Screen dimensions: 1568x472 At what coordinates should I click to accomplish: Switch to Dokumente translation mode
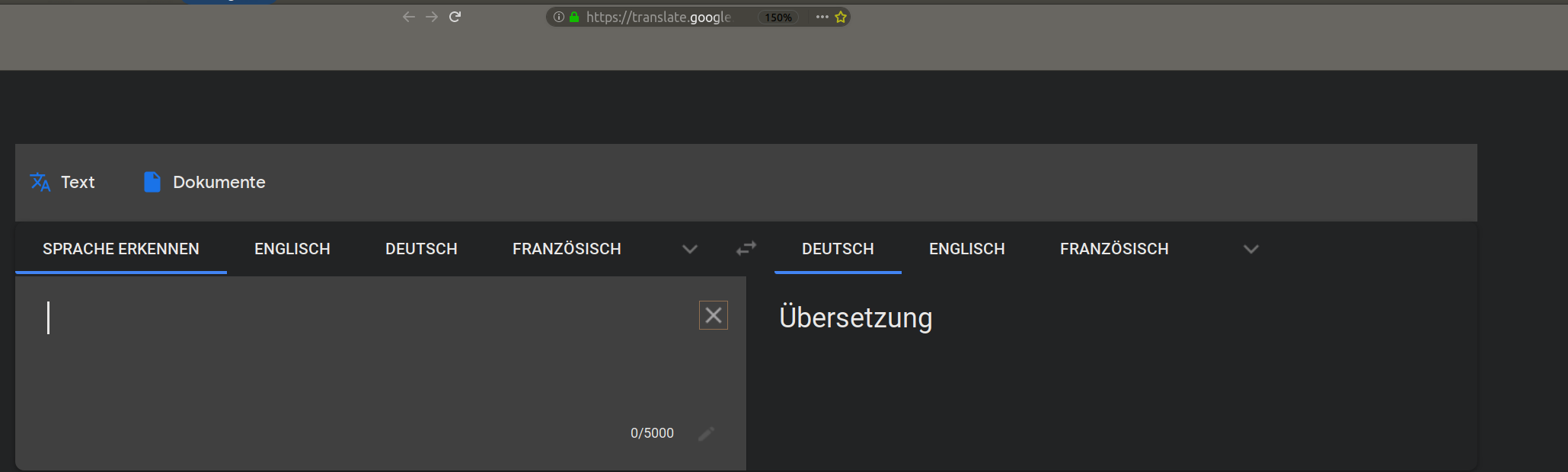coord(204,182)
